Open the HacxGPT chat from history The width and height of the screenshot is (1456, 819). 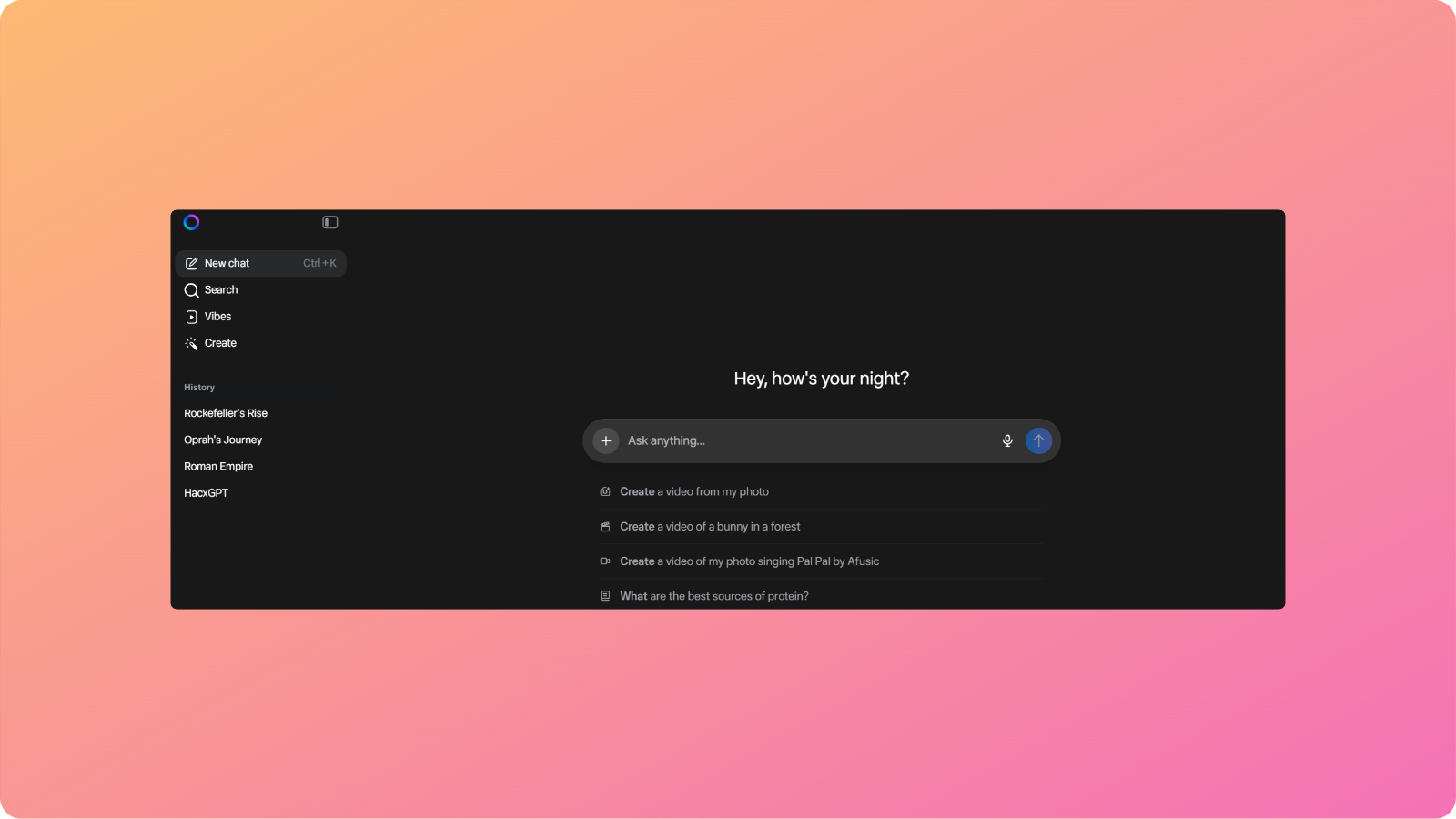click(206, 492)
